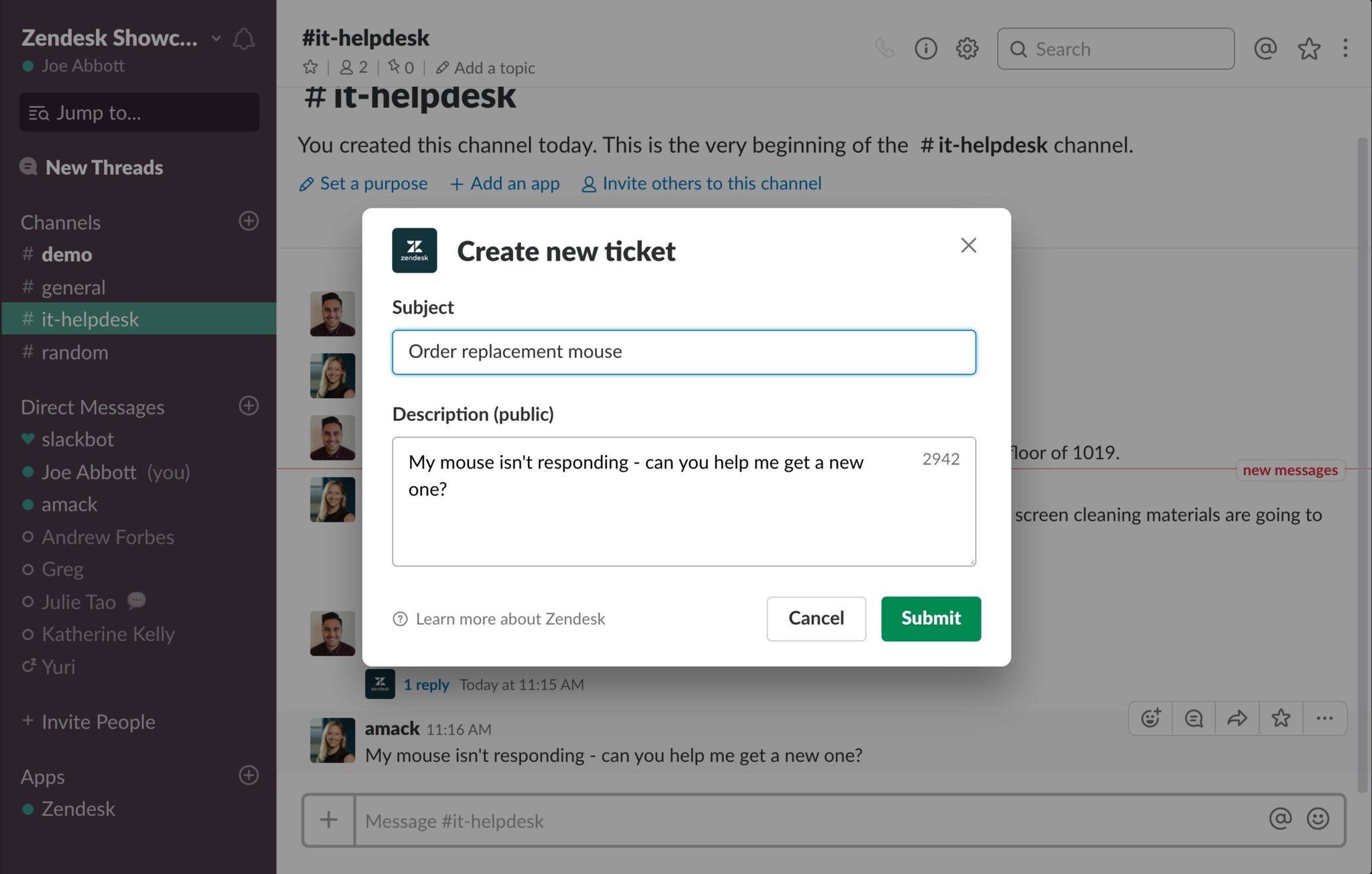View saved items via the top-right star icon
The height and width of the screenshot is (874, 1372).
[x=1309, y=48]
